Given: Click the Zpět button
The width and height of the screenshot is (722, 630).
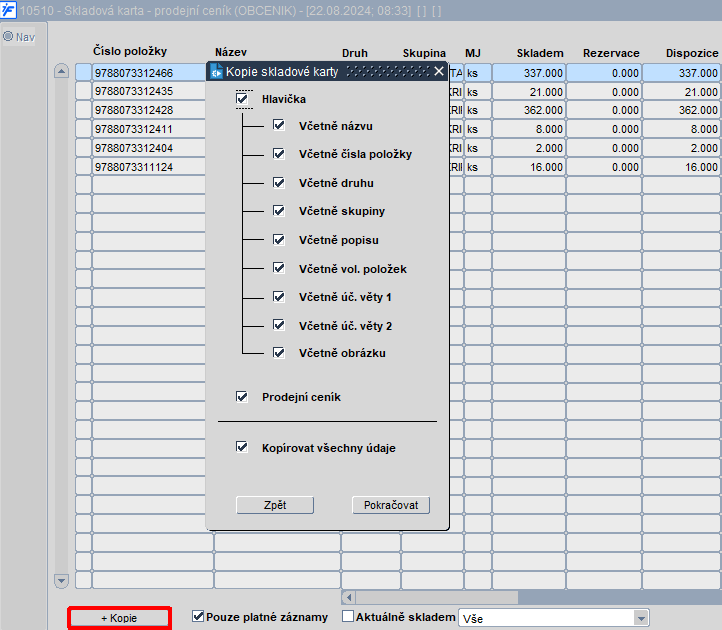Looking at the screenshot, I should pyautogui.click(x=275, y=505).
